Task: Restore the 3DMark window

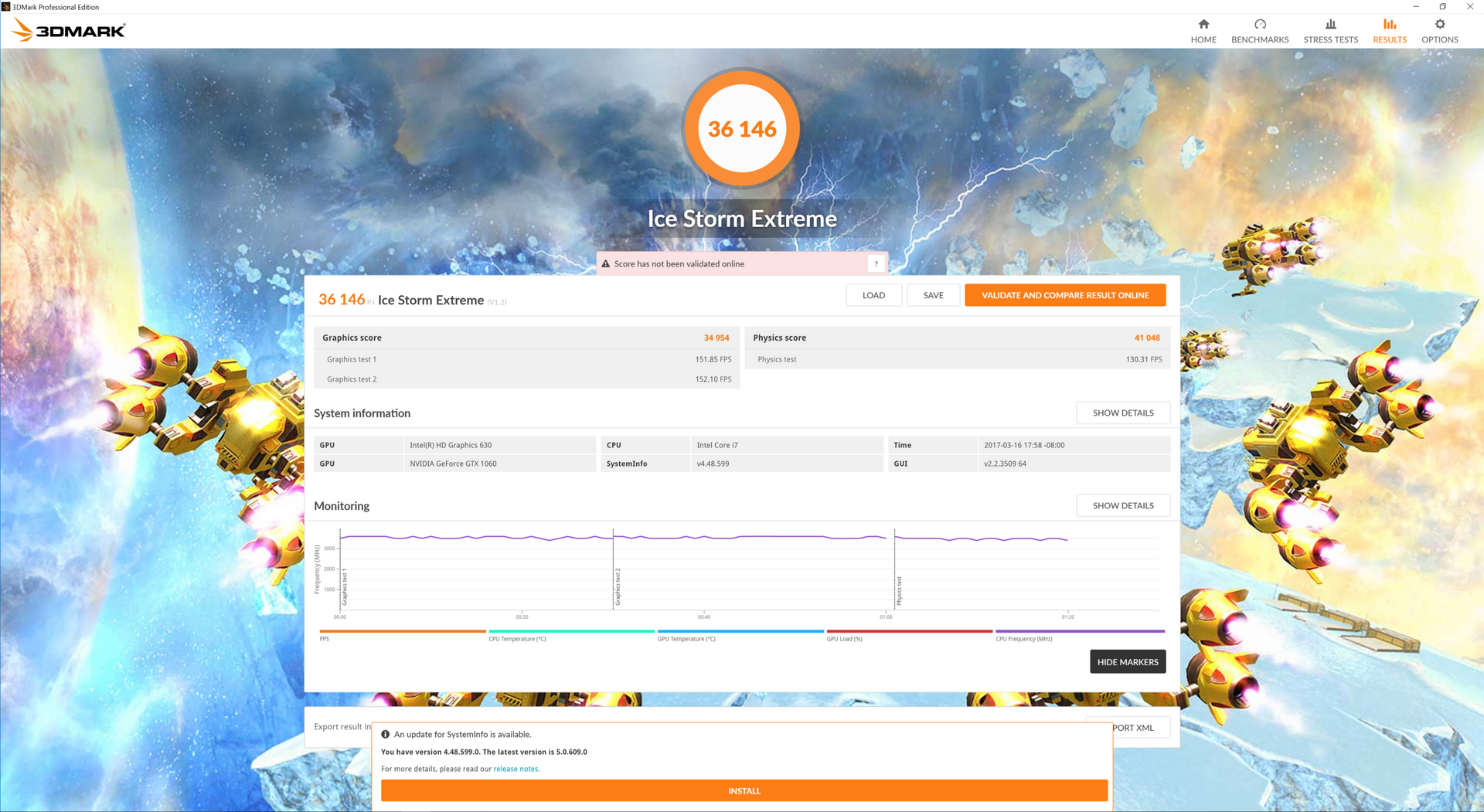Action: pyautogui.click(x=1442, y=7)
